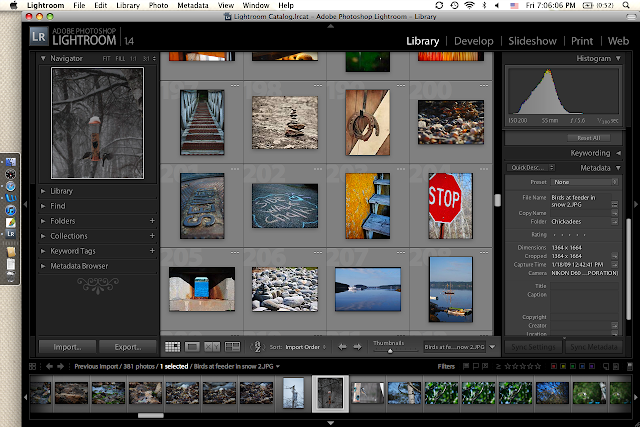Click the Import button
640x427 pixels.
tap(68, 347)
